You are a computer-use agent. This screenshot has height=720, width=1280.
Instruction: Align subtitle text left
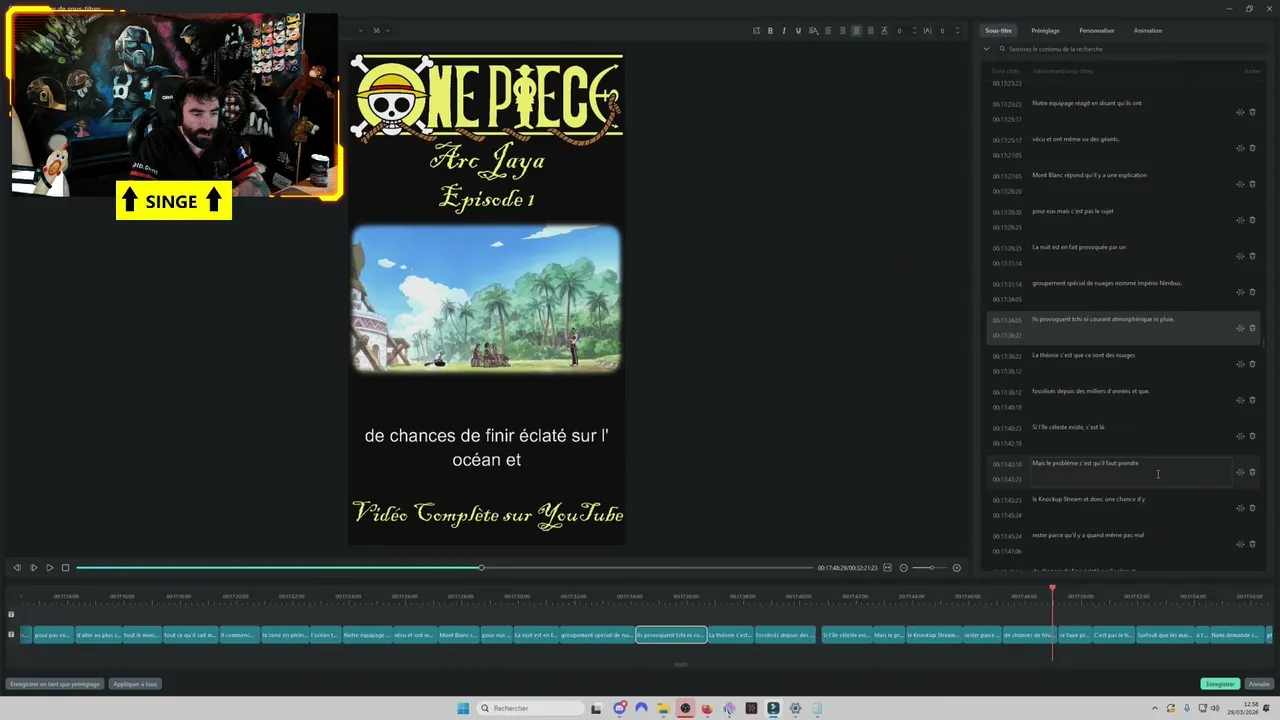coord(828,31)
